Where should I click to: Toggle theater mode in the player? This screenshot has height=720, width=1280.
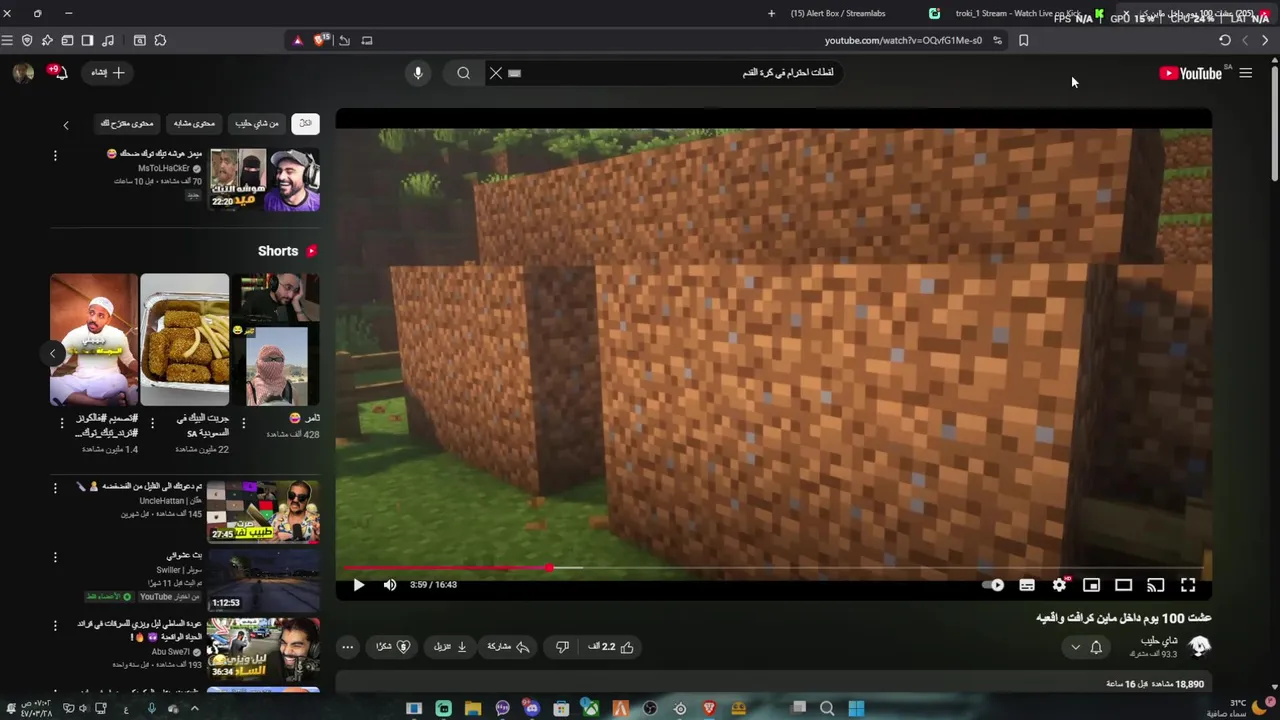pyautogui.click(x=1124, y=585)
